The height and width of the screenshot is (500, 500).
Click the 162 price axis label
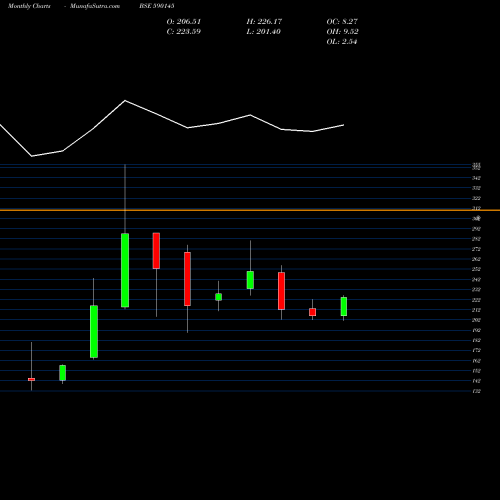pyautogui.click(x=476, y=361)
